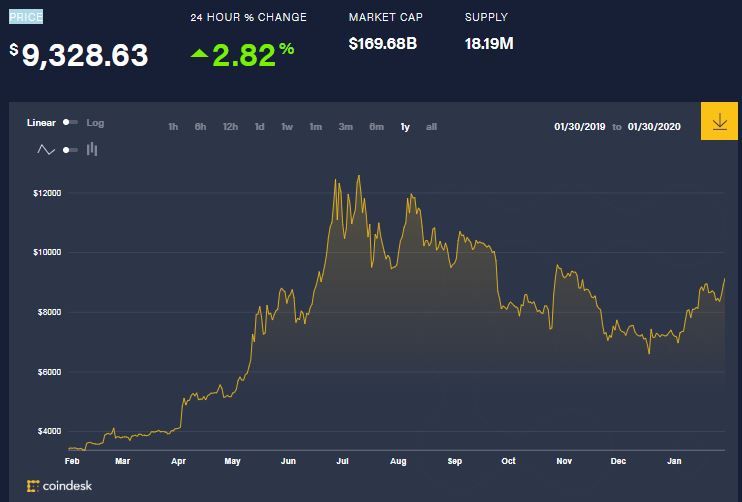This screenshot has width=742, height=502.
Task: Open the start date 01/30/2019 picker
Action: click(x=579, y=127)
